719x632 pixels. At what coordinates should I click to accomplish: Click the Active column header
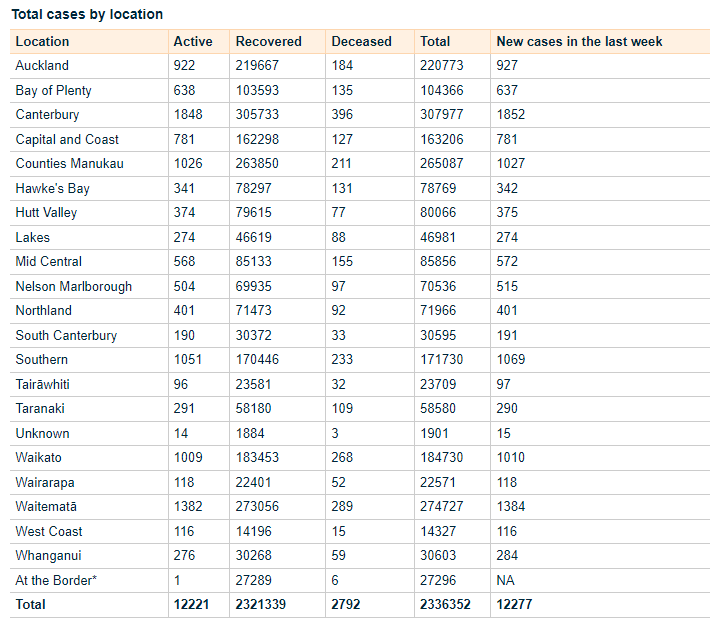click(193, 42)
